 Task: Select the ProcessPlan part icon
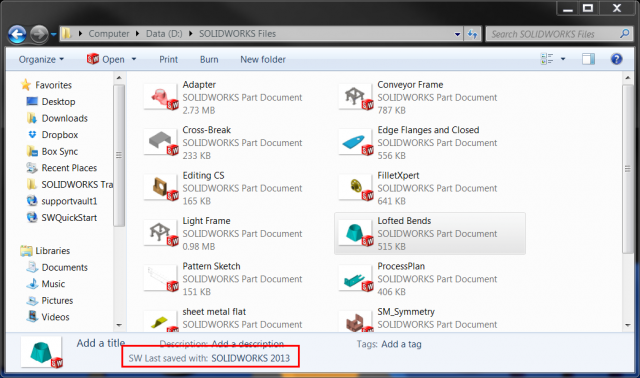point(356,279)
